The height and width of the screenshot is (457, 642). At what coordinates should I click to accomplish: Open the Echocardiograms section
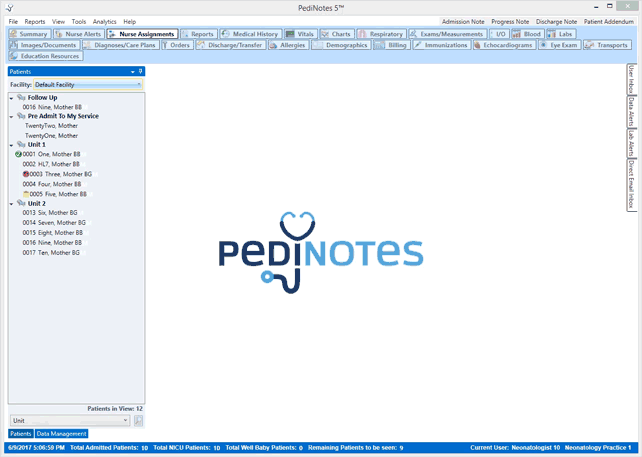[504, 45]
